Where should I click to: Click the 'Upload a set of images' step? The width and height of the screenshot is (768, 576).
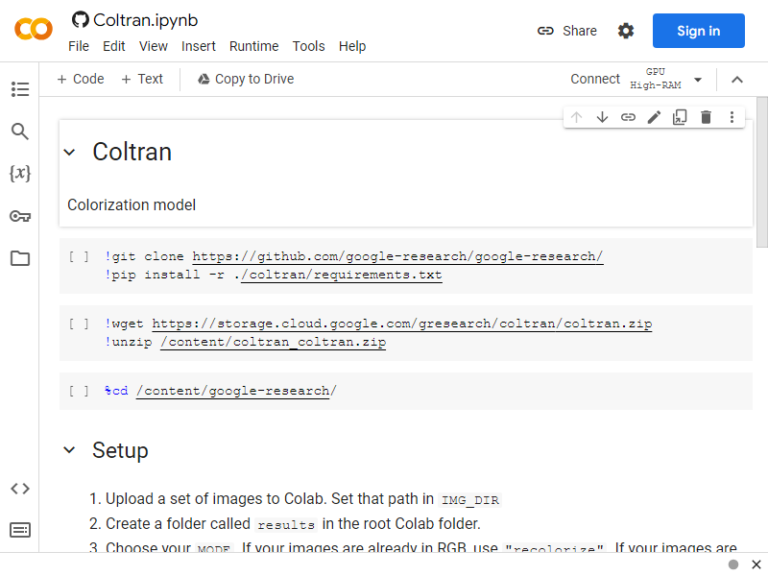[295, 499]
